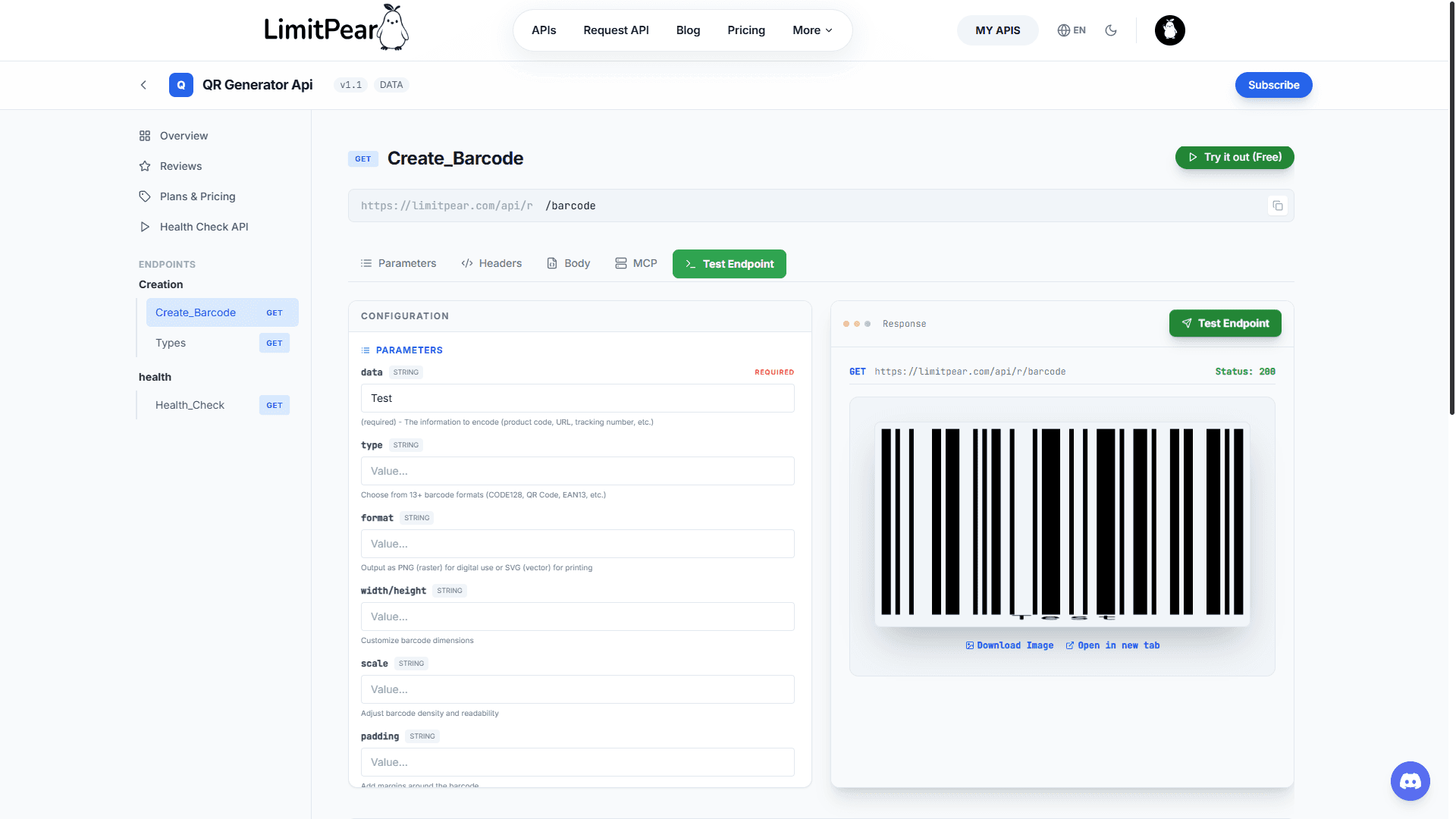Click the Subscribe button
1456x819 pixels.
pyautogui.click(x=1273, y=85)
